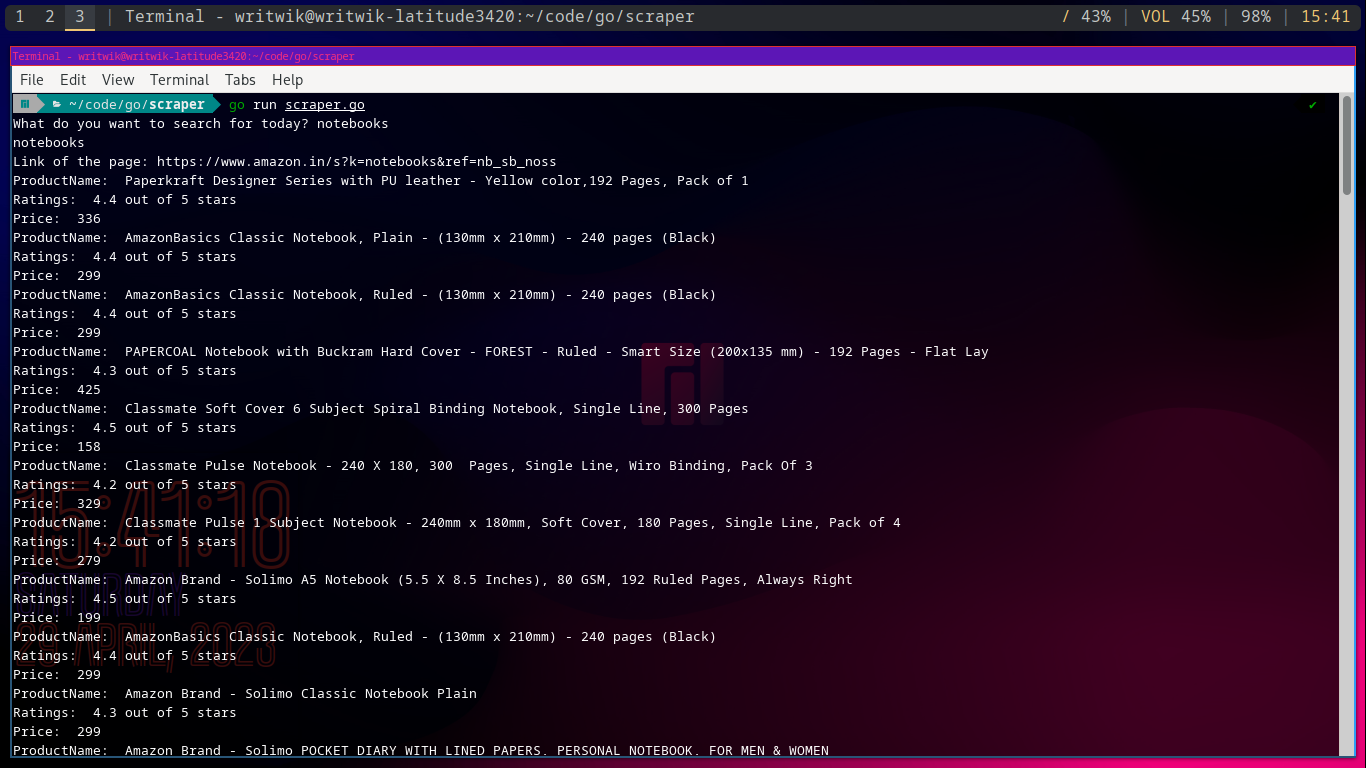This screenshot has height=768, width=1366.
Task: Click the underlined scraper.go link in the command
Action: (x=324, y=104)
